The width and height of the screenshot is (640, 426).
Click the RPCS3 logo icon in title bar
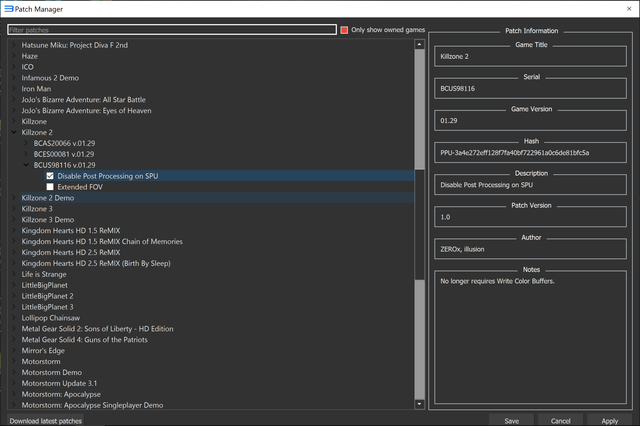click(9, 9)
